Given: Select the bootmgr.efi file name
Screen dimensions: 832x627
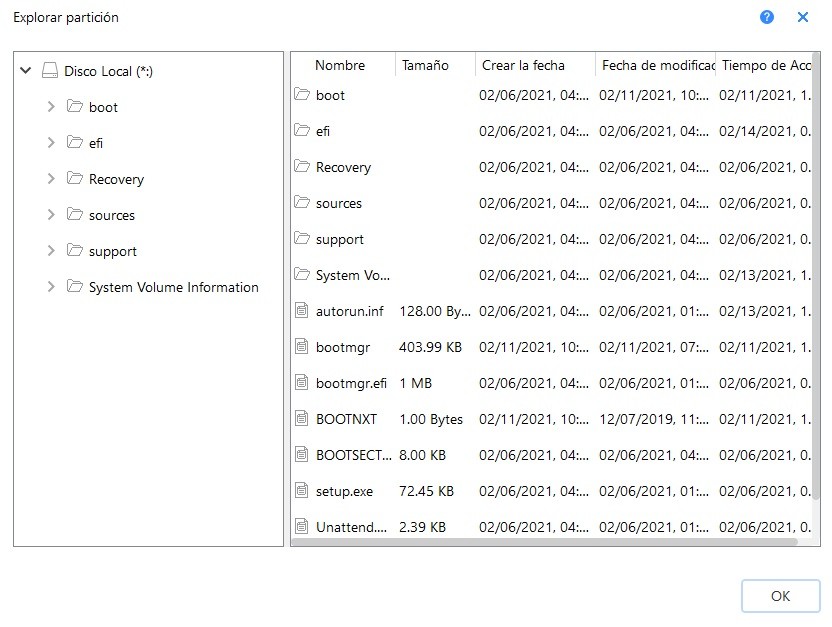Looking at the screenshot, I should pos(351,383).
